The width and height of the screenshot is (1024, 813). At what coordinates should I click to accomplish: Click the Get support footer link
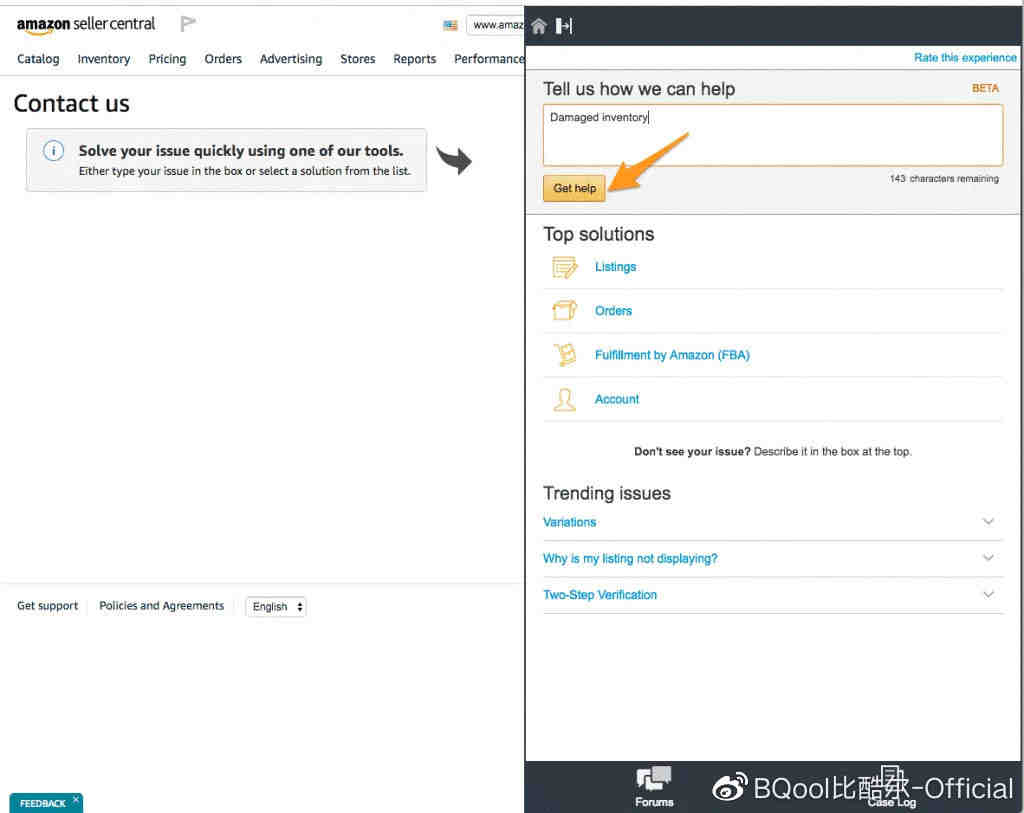tap(47, 606)
